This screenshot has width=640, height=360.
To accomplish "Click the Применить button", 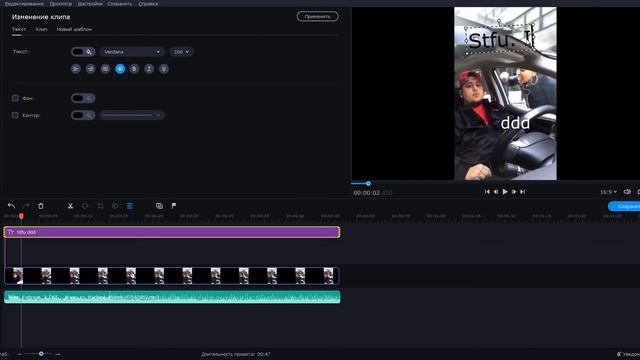I will (x=318, y=17).
